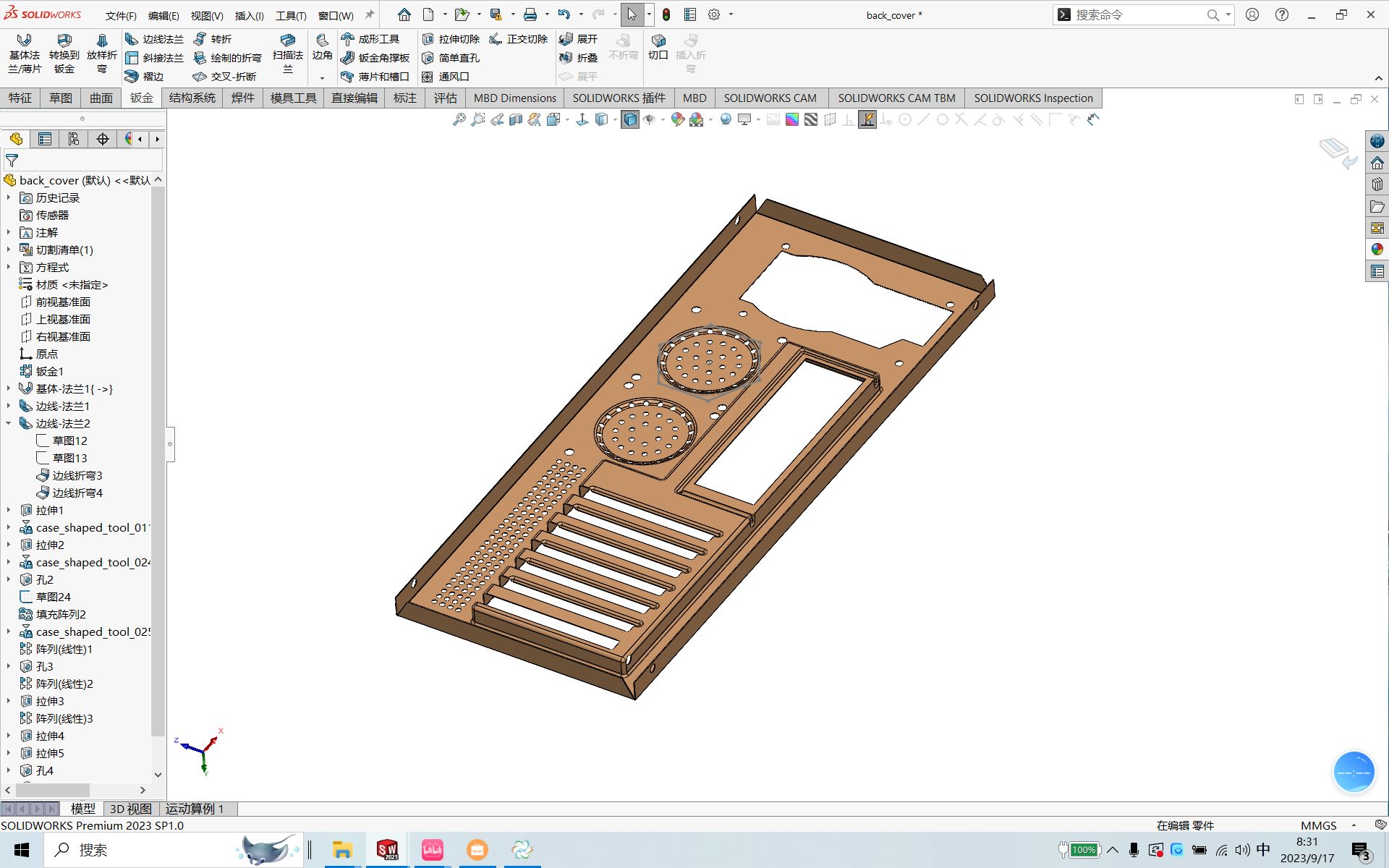Select the 通风口 vent tool
The height and width of the screenshot is (868, 1389).
pos(446,77)
